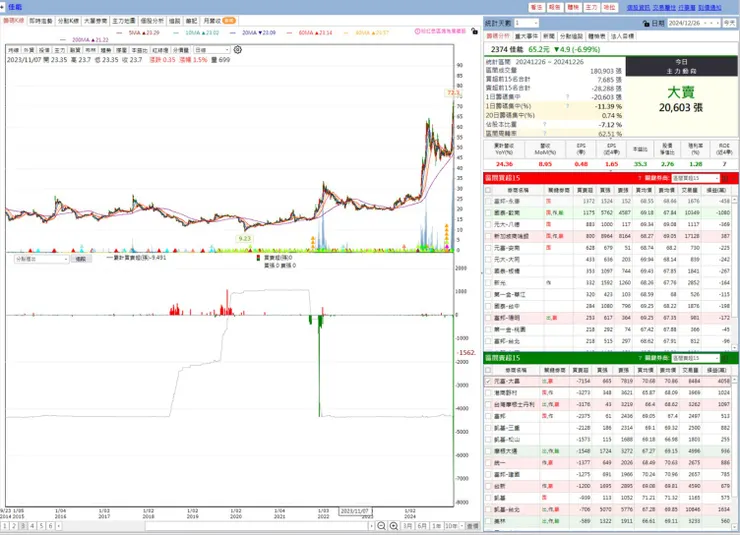Click the lock icon above the K-line chart
This screenshot has width=740, height=535.
474,31
